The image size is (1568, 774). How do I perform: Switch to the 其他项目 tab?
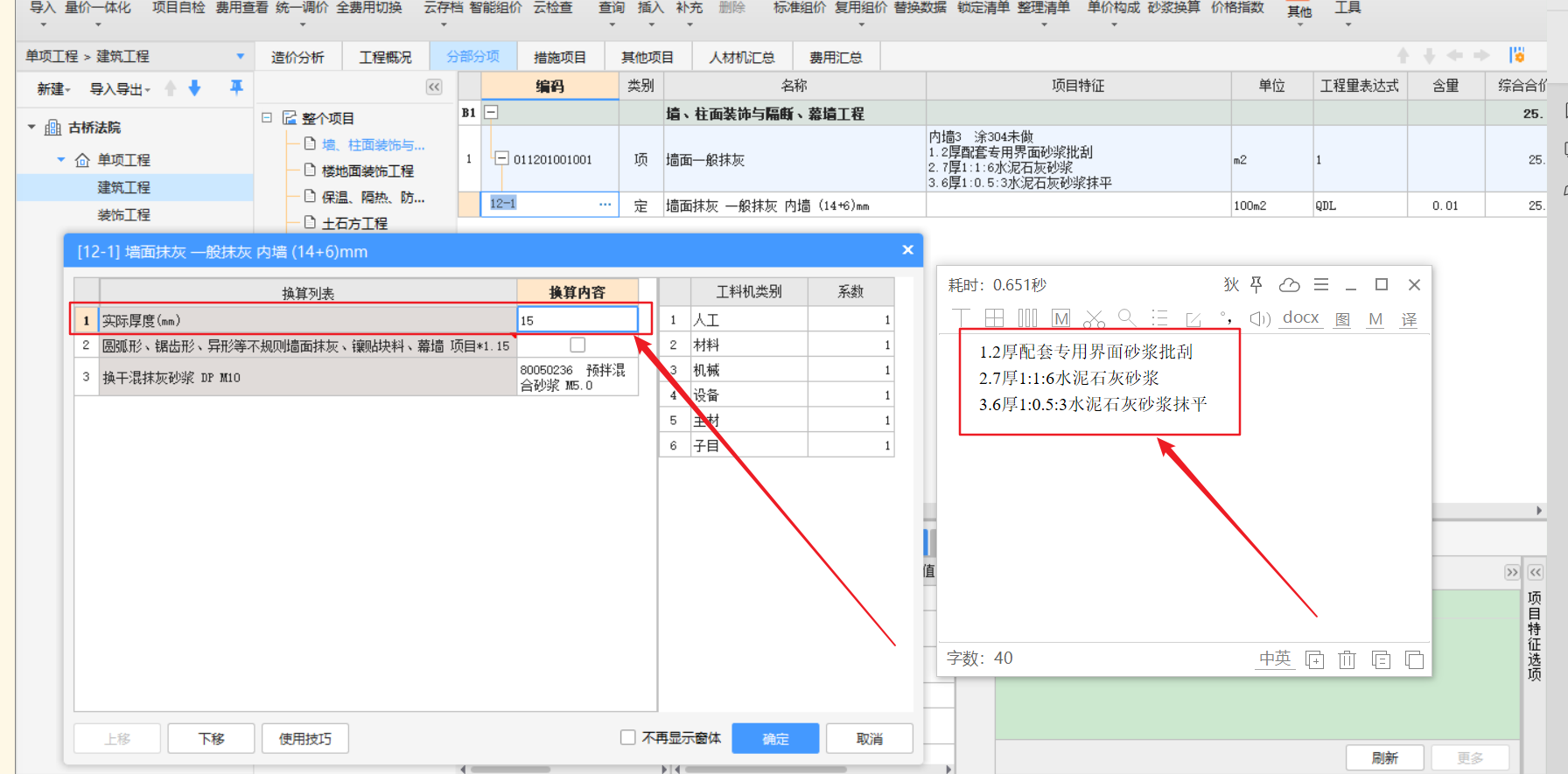point(647,57)
